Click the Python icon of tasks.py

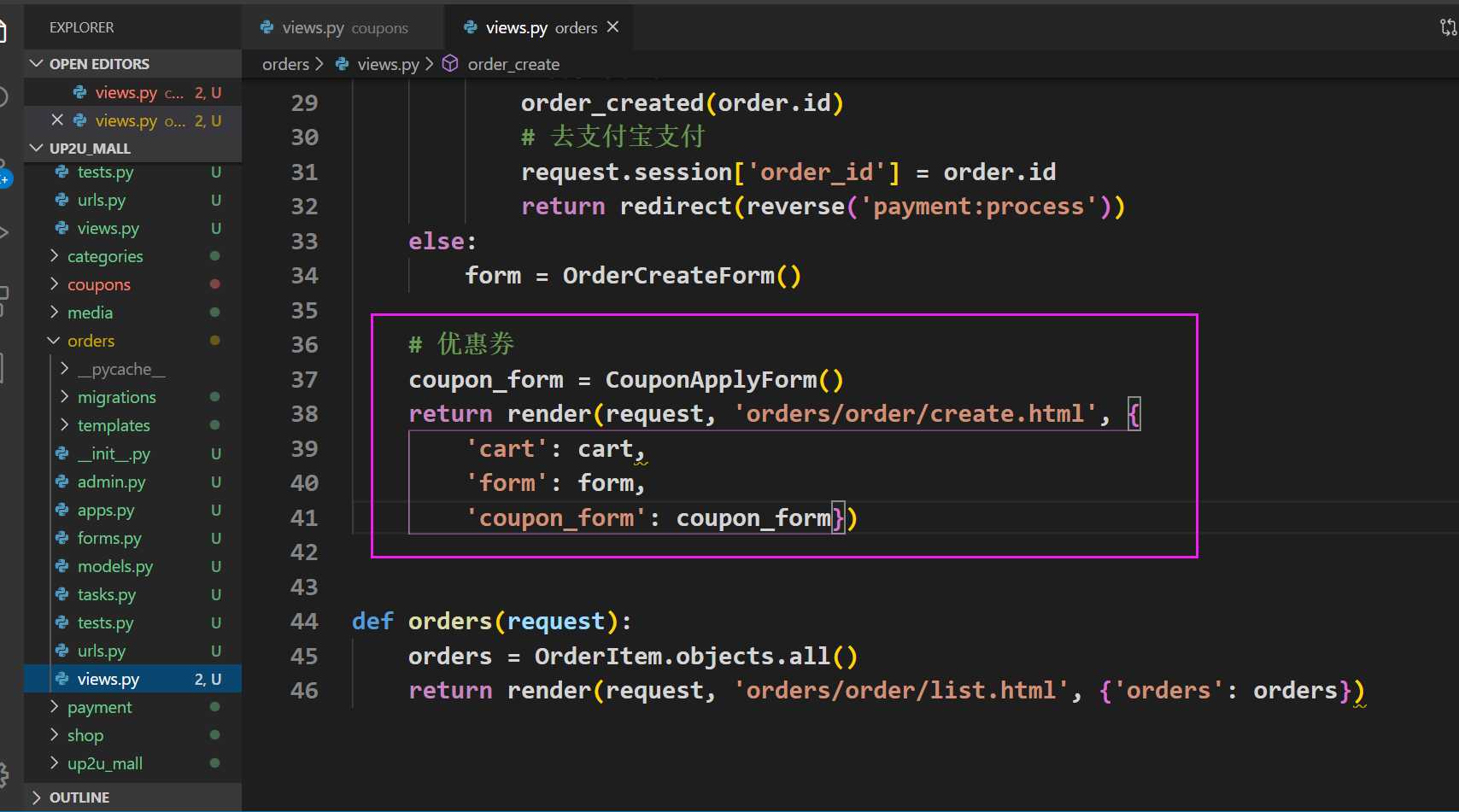coord(62,594)
